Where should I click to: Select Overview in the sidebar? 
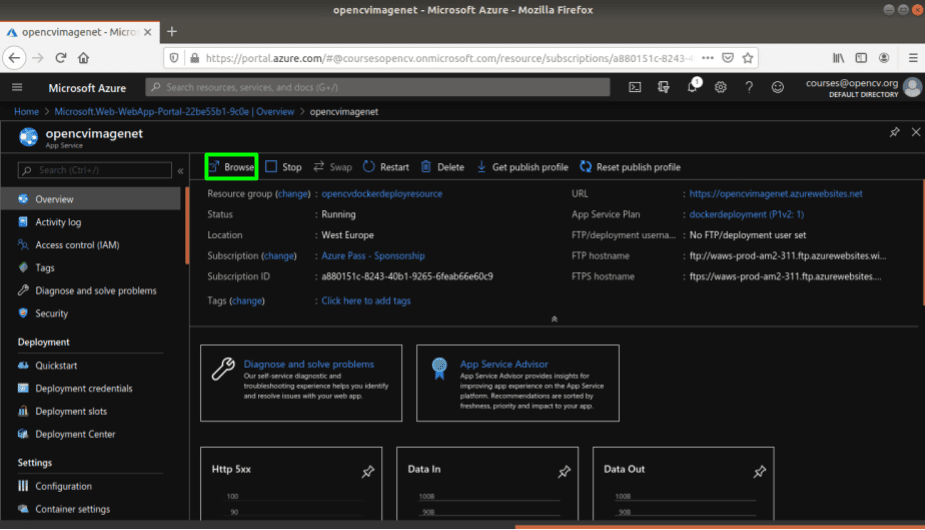tap(91, 199)
